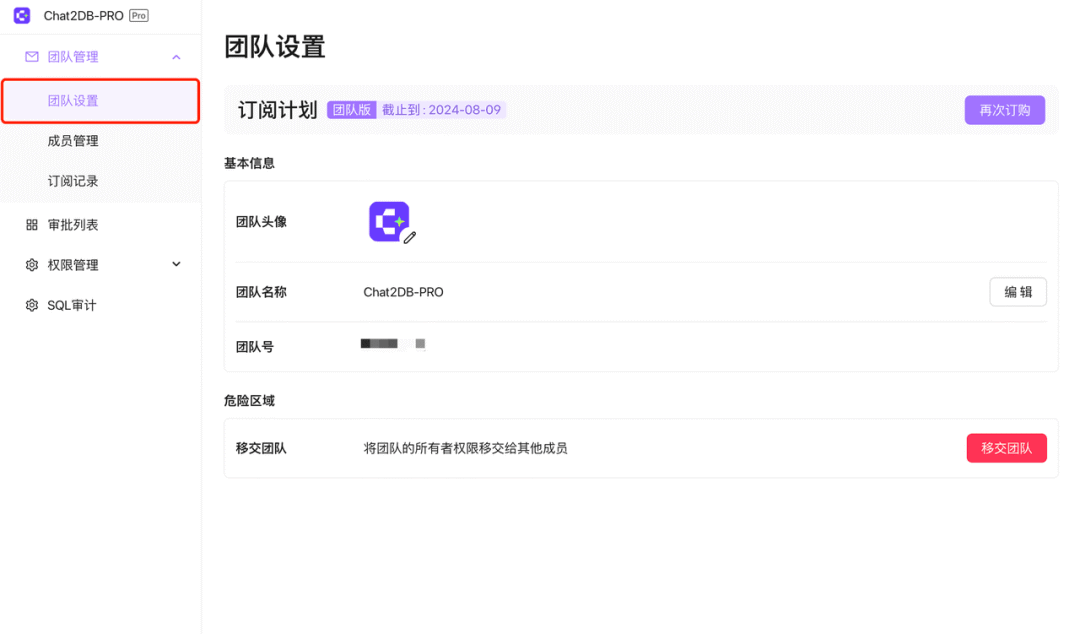
Task: Click the description 将团队的所有者权限移交给其他成员
Action: [x=466, y=448]
